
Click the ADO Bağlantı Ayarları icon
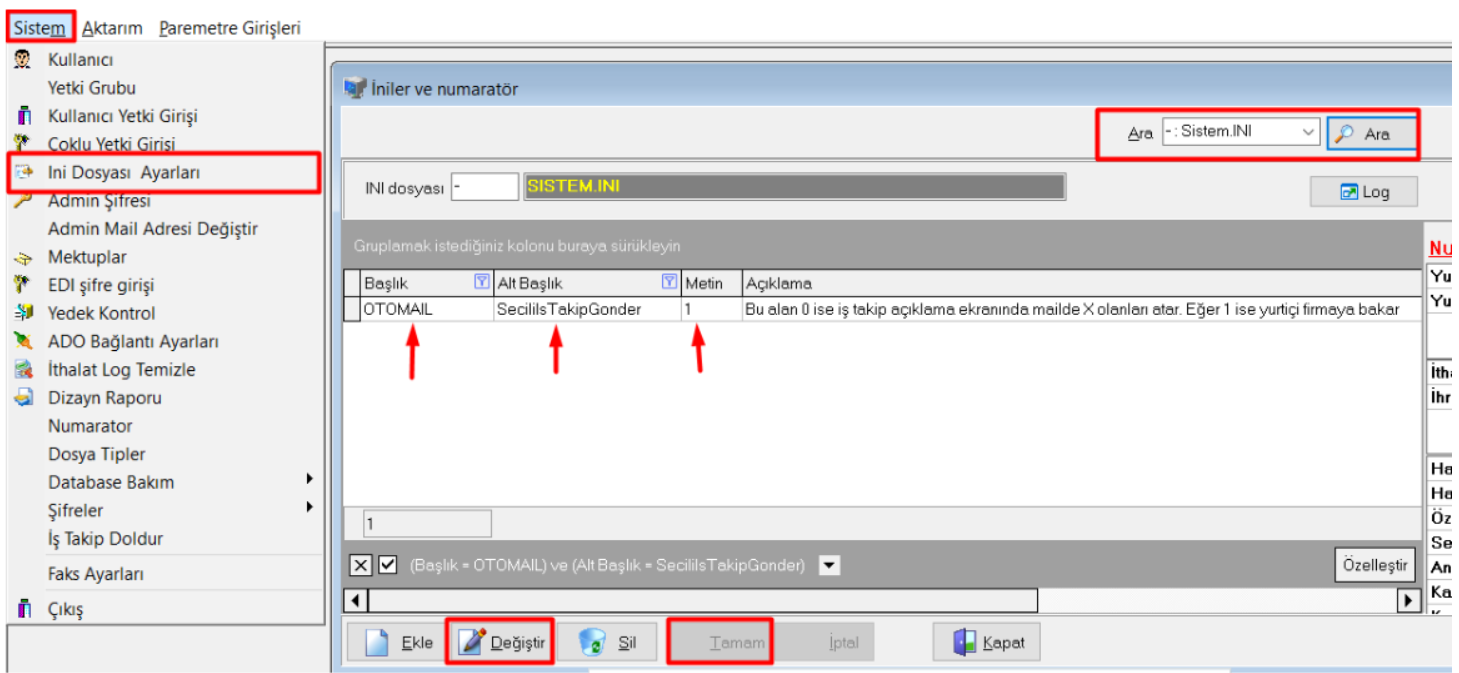23,342
